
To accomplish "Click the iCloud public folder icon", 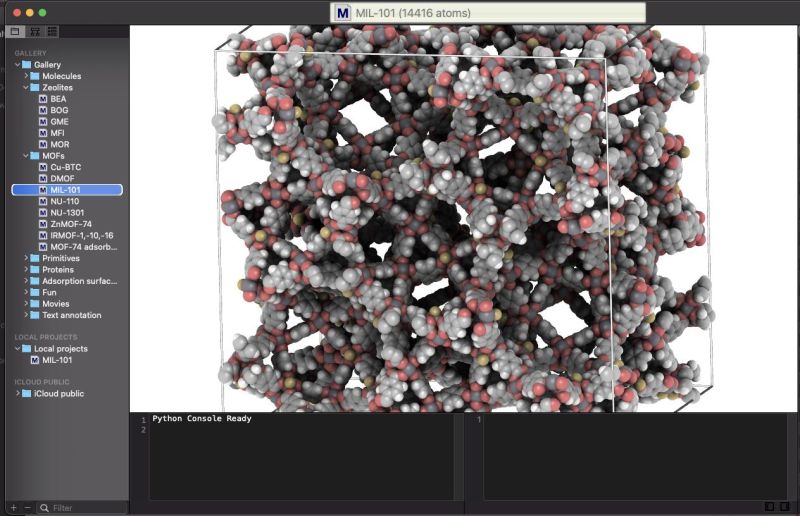I will coord(27,394).
